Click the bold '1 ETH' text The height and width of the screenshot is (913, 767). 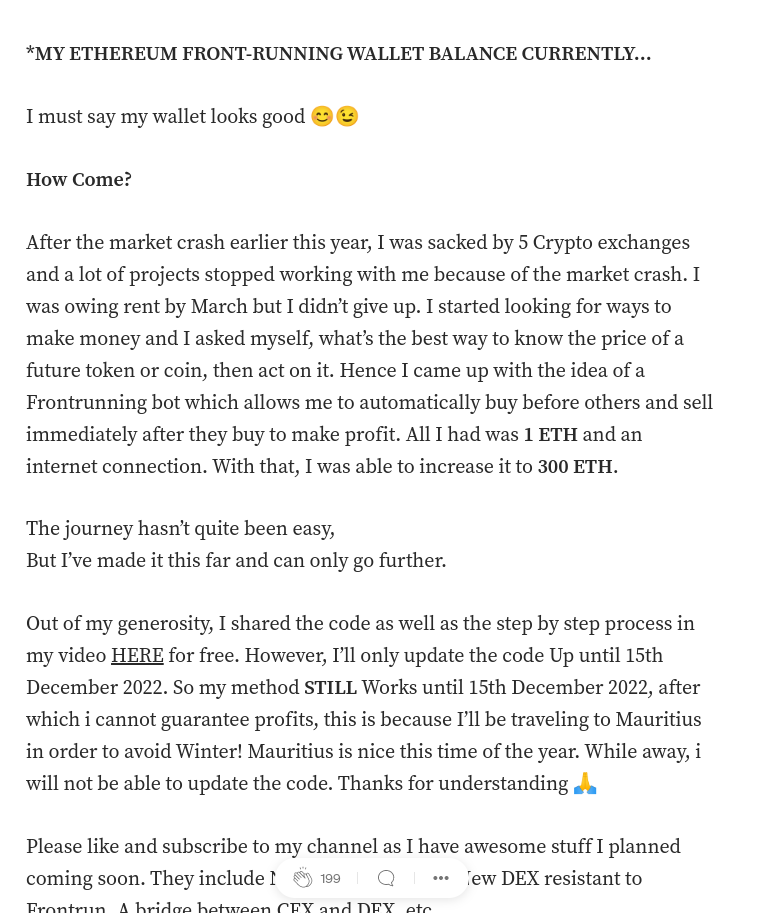pos(550,434)
